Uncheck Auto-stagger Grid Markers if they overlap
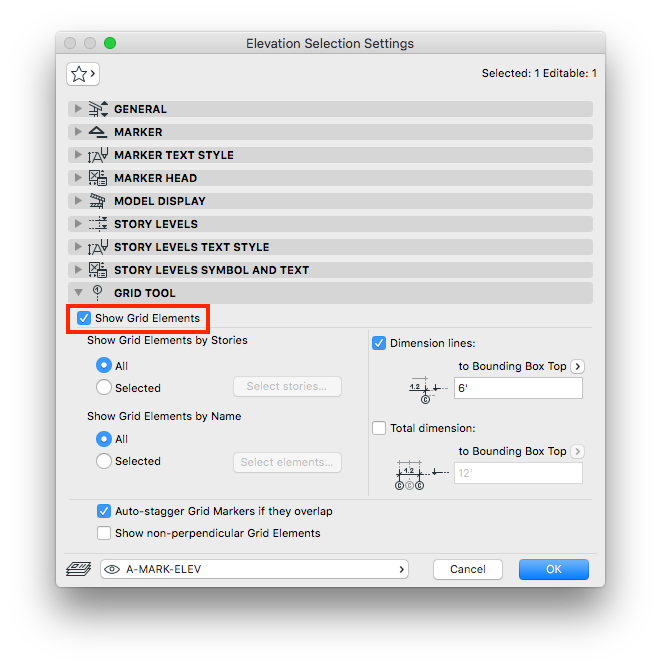This screenshot has height=667, width=661. [x=104, y=511]
